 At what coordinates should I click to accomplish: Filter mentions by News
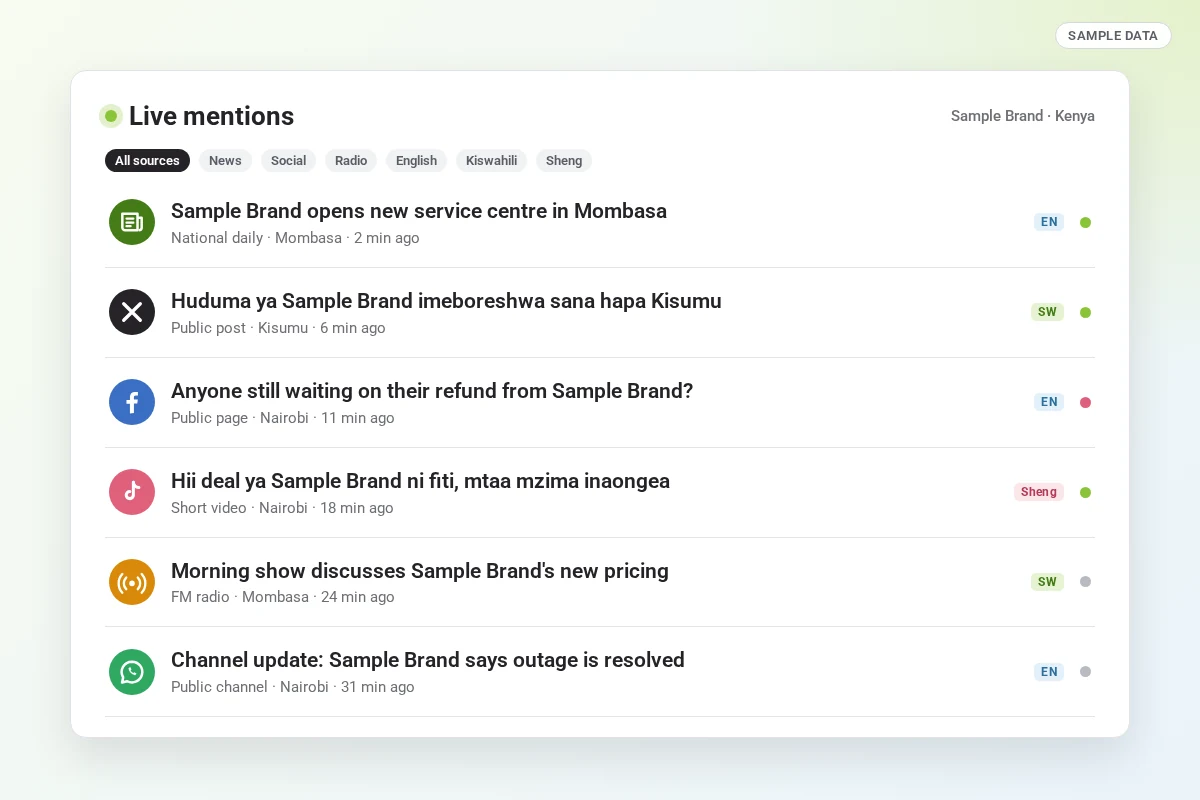point(225,160)
